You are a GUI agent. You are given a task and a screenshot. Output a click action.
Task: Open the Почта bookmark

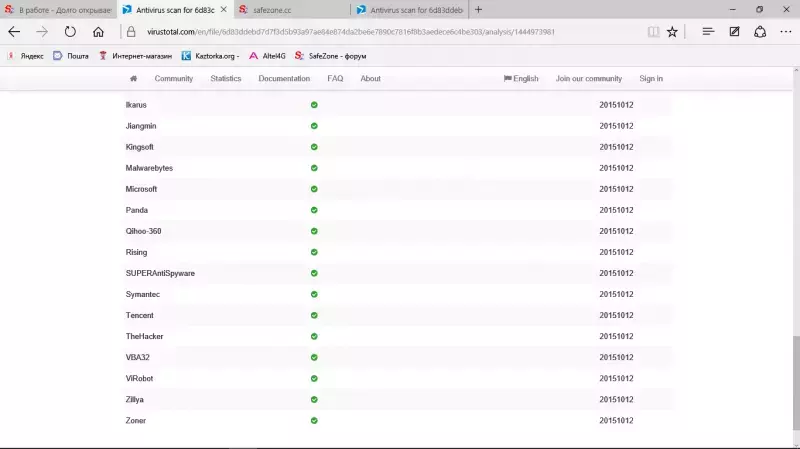point(71,56)
